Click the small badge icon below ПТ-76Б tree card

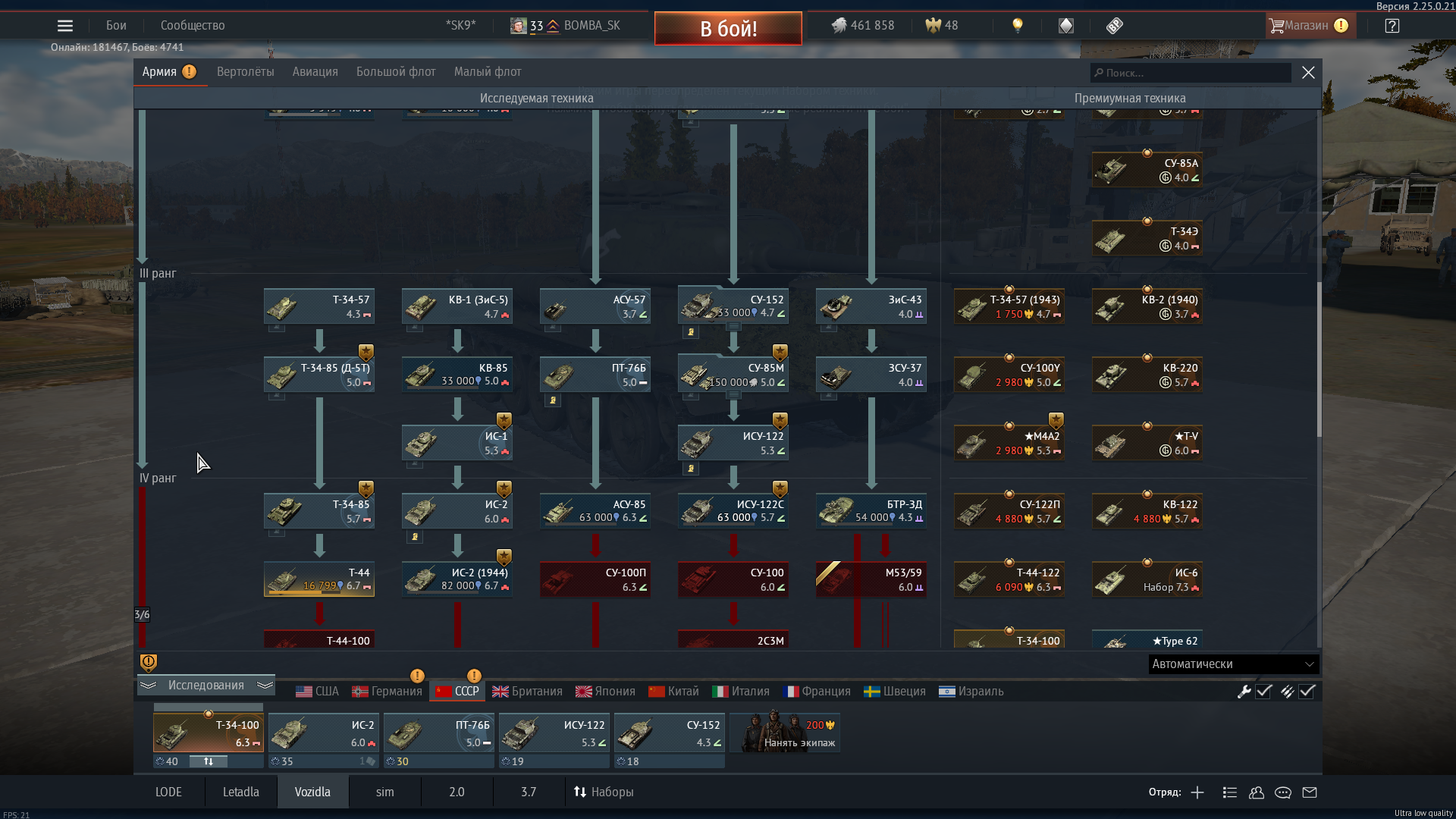[553, 400]
